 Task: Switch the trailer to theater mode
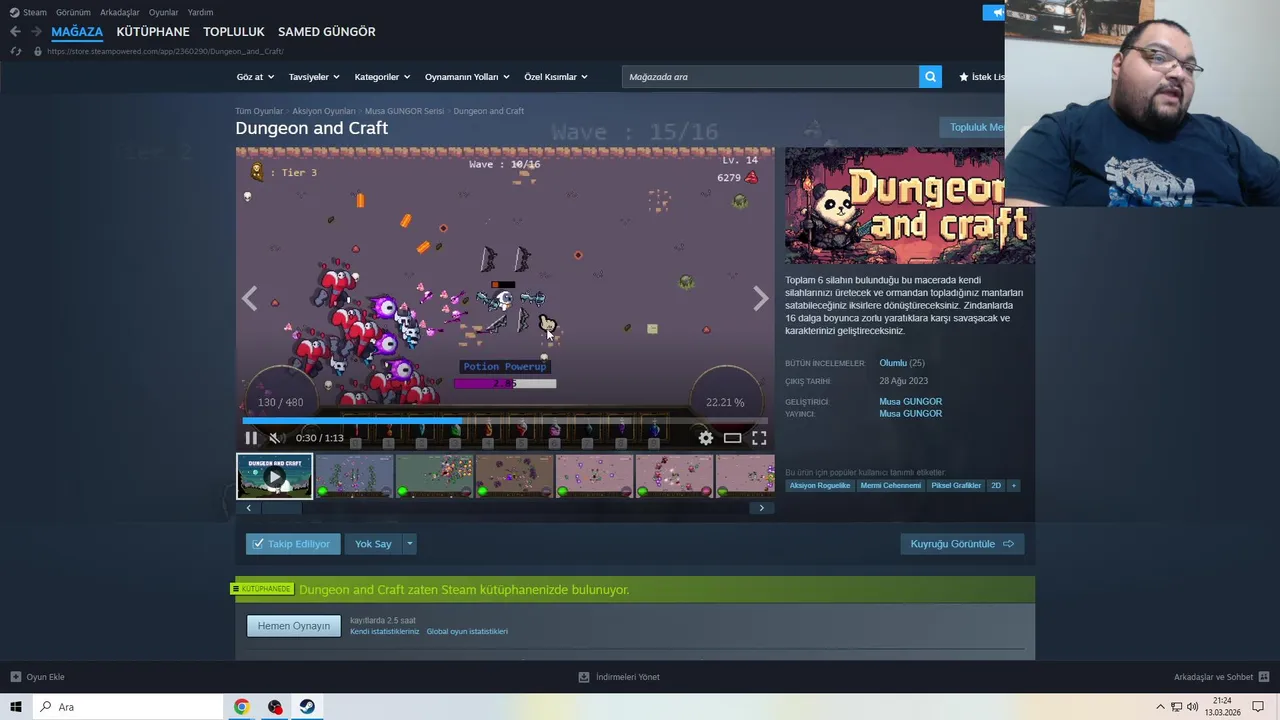coord(733,438)
